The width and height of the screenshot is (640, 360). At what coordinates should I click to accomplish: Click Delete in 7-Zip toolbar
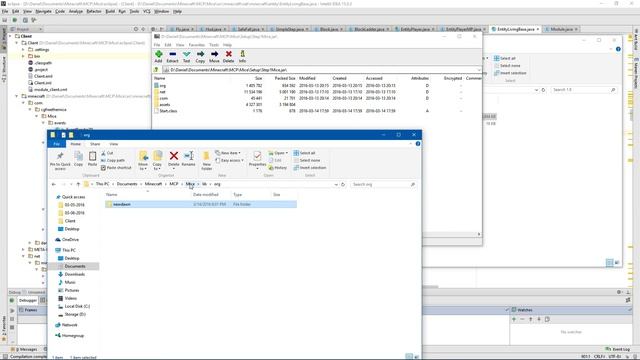pos(229,56)
